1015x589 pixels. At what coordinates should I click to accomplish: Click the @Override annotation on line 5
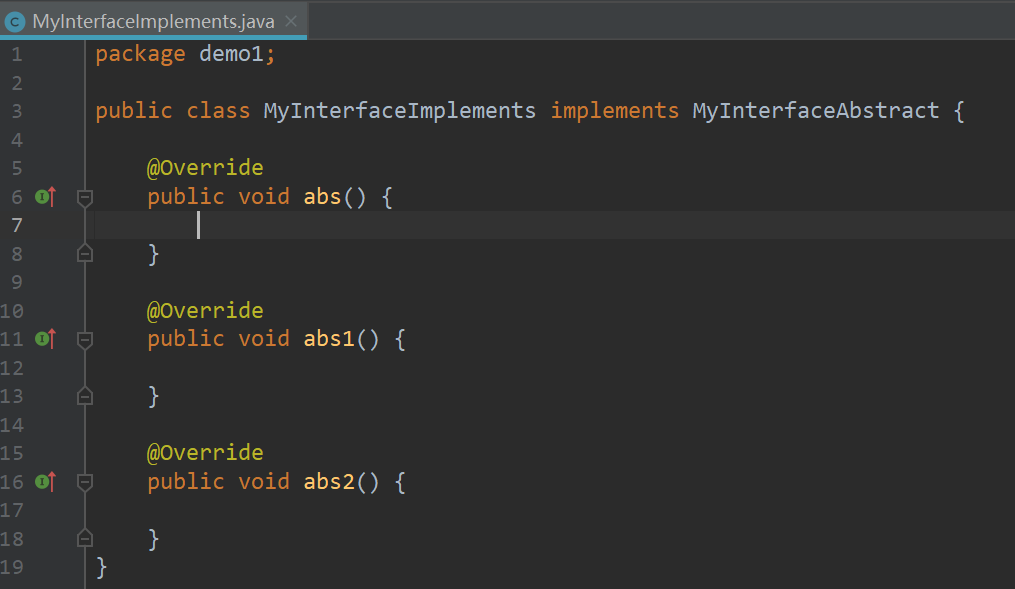[x=205, y=168]
